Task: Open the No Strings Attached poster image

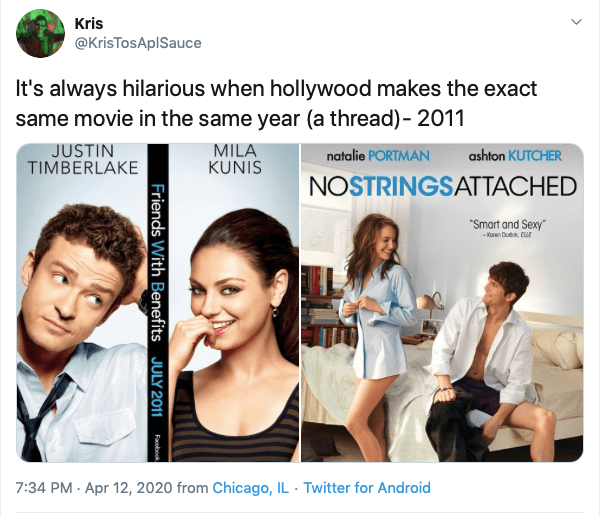Action: [442, 303]
